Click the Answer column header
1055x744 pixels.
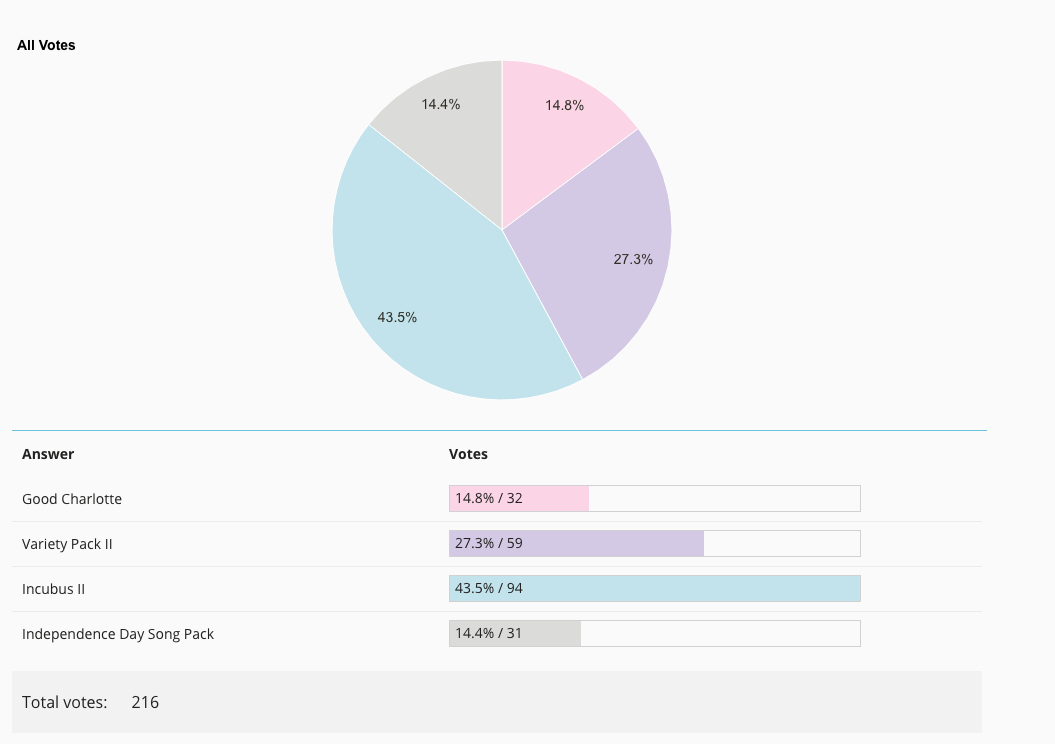[48, 454]
